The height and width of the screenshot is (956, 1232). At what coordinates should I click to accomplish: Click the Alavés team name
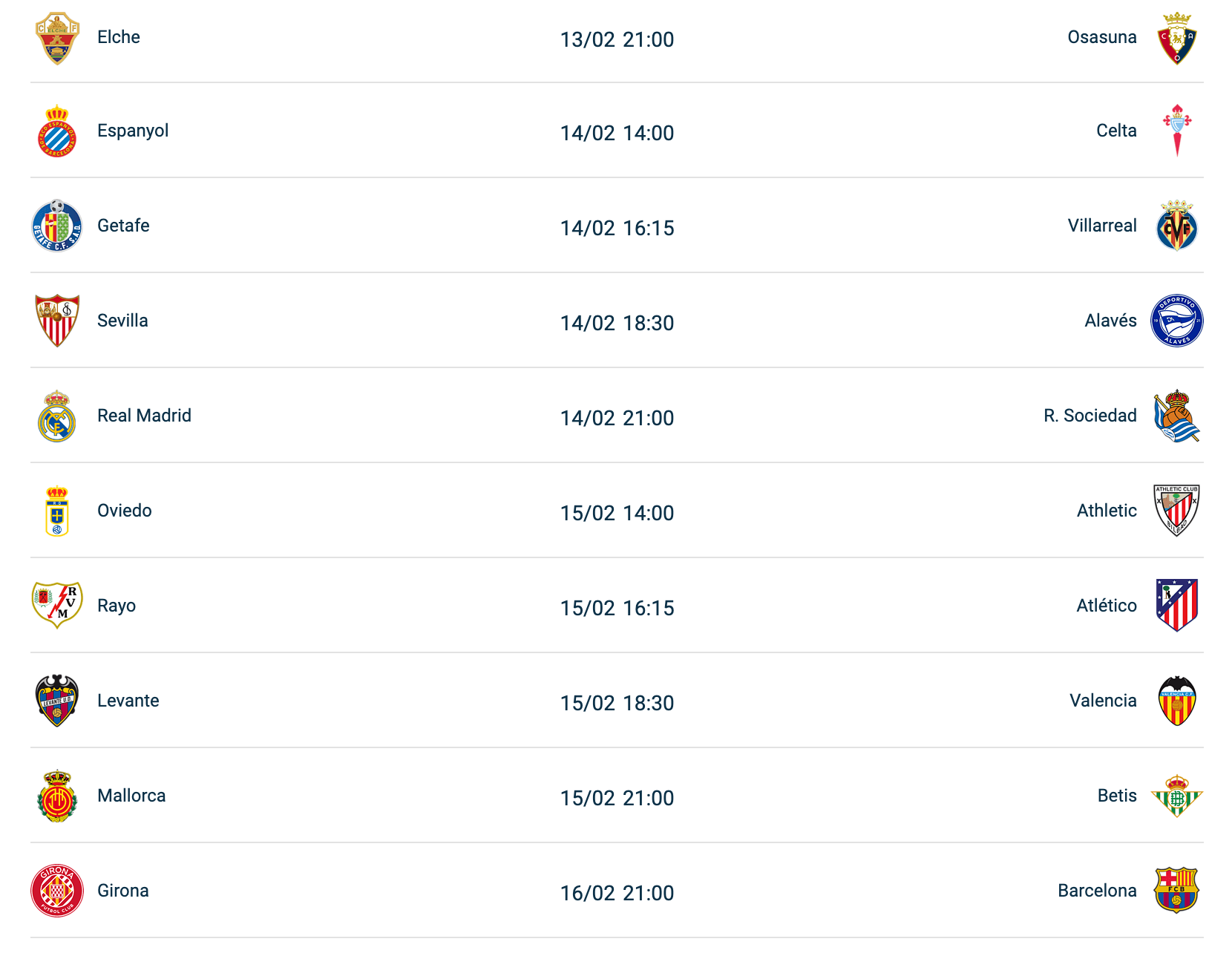click(x=1110, y=321)
